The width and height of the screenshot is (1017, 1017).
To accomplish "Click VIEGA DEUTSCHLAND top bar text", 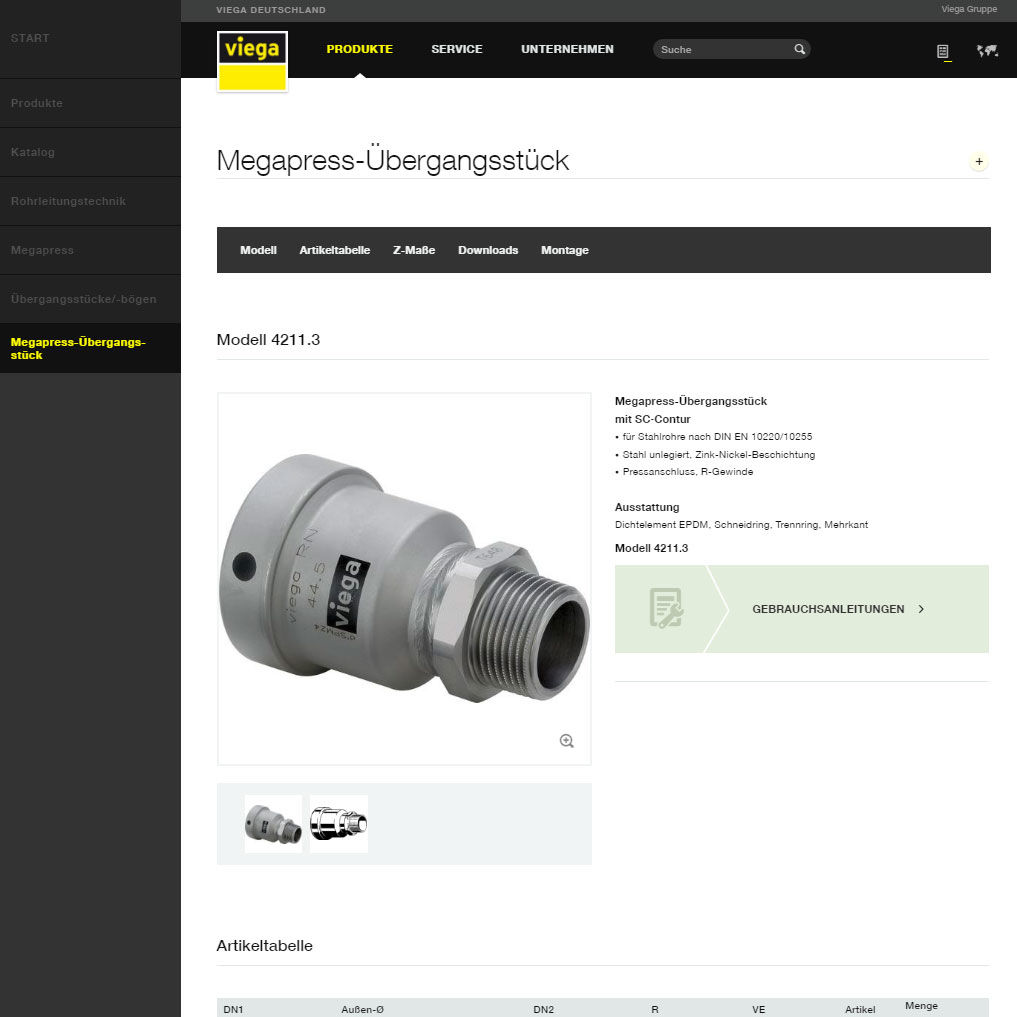I will [x=270, y=10].
